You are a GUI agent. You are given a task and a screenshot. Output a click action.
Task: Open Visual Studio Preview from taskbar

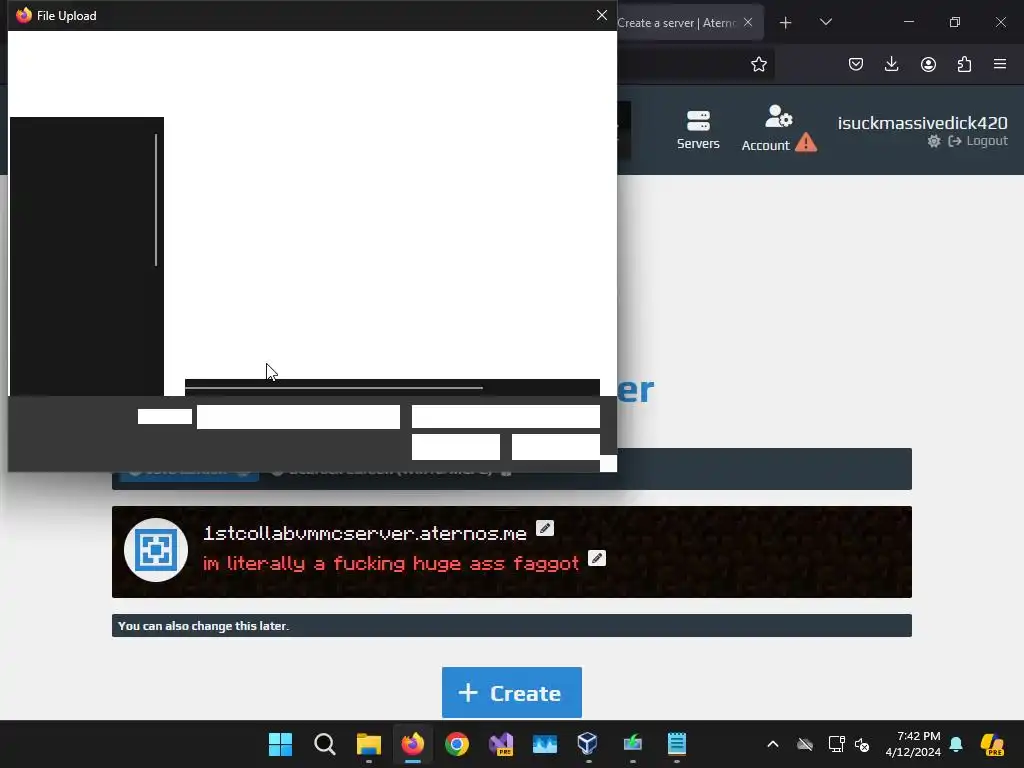(x=501, y=744)
